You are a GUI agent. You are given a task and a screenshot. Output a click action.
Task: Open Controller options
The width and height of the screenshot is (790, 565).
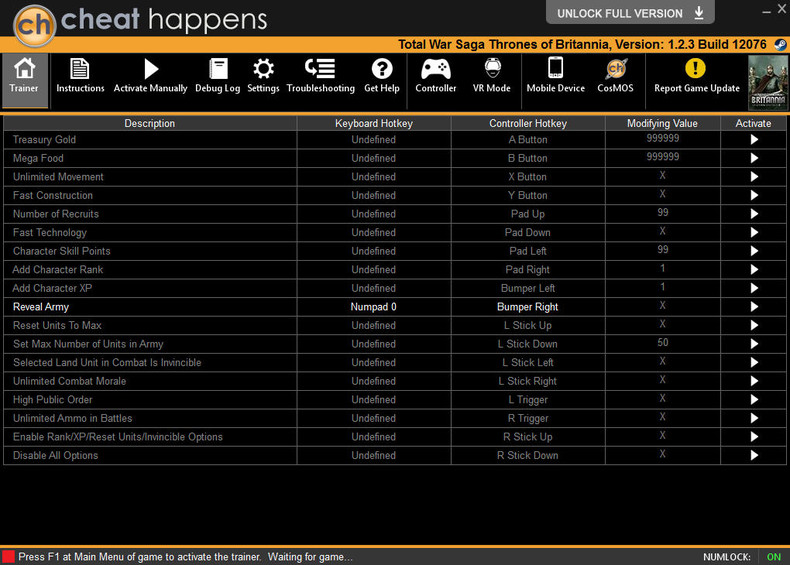point(436,76)
